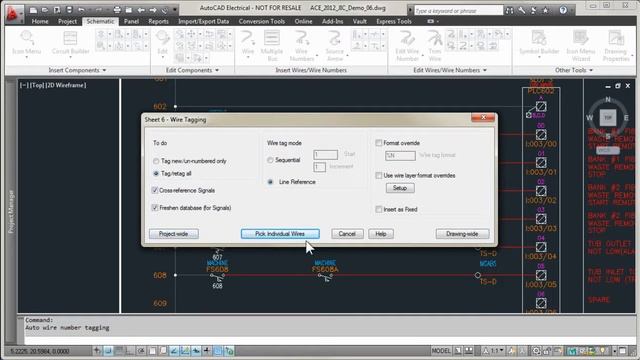Click the Edit component ribbon tool
Viewport: 640px width, 360px height.
(x=162, y=42)
